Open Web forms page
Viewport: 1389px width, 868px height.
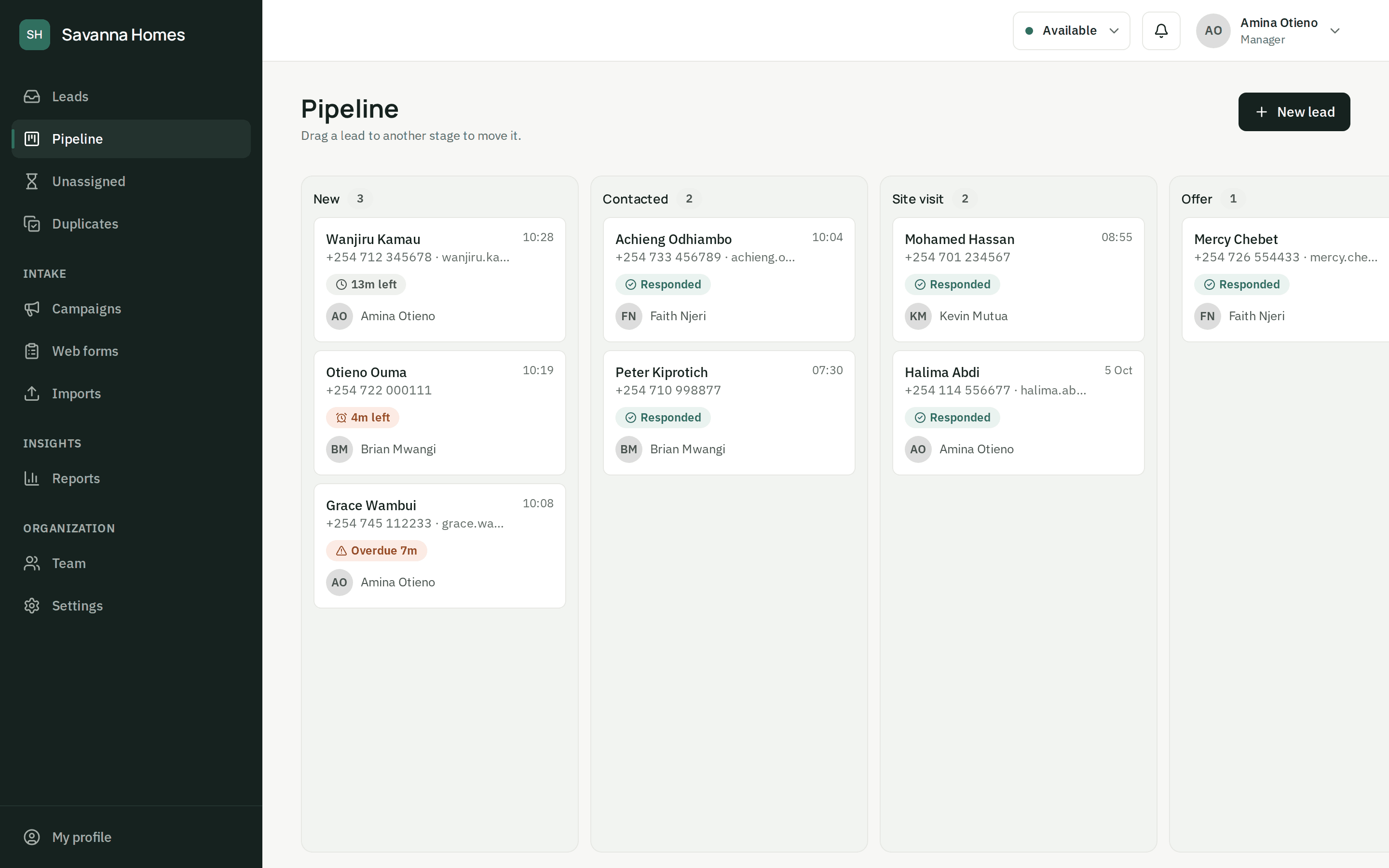[131, 352]
